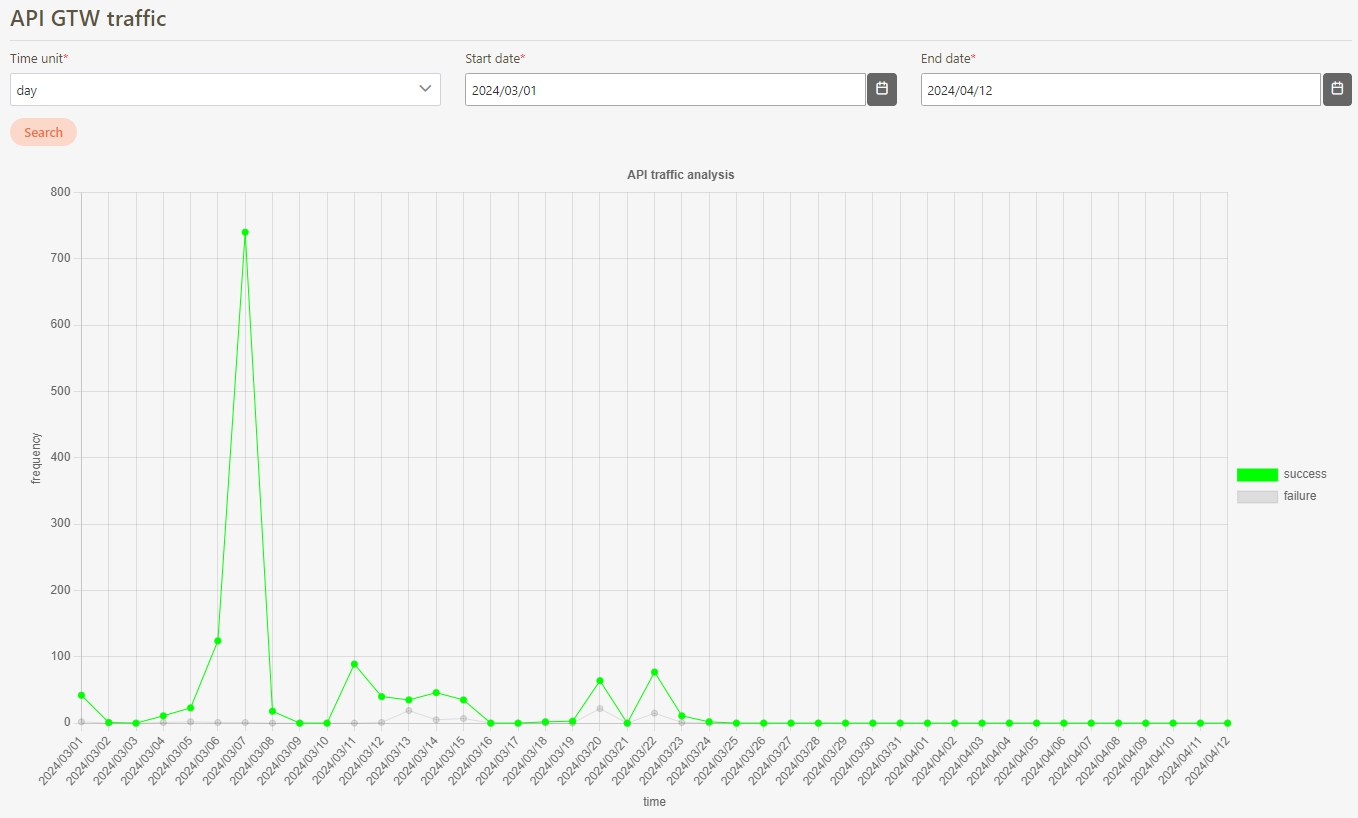This screenshot has width=1358, height=818.
Task: Click the Start date input field
Action: pos(665,90)
